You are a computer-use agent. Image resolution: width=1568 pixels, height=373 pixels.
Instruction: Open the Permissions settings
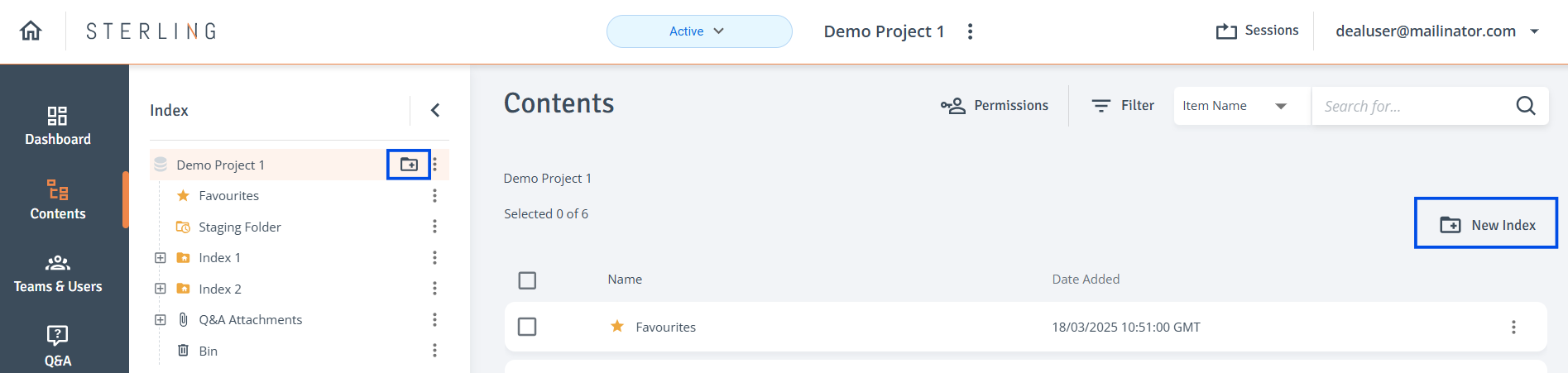995,106
